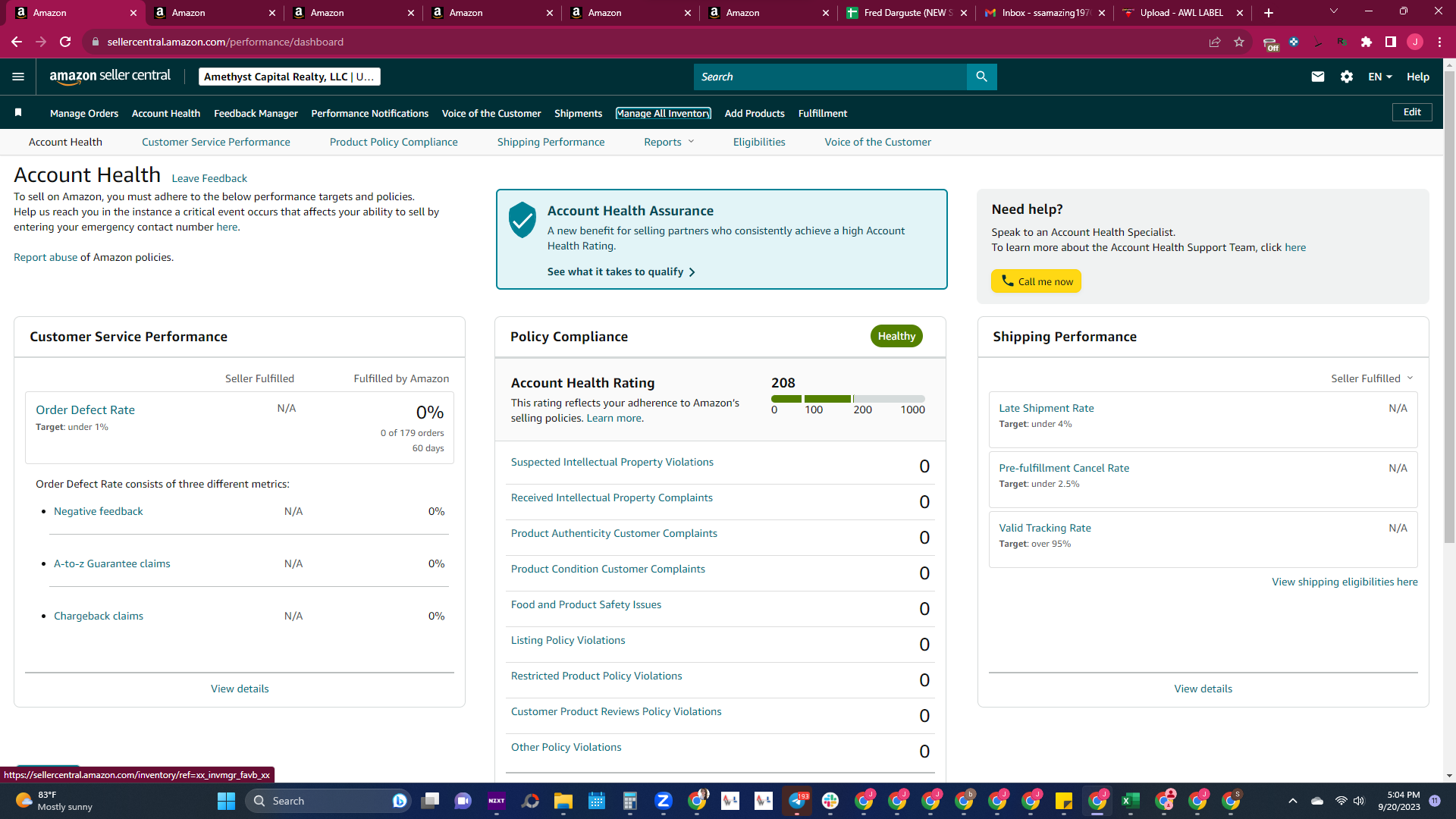The height and width of the screenshot is (819, 1456).
Task: Show hidden system tray icons
Action: pos(1293,801)
